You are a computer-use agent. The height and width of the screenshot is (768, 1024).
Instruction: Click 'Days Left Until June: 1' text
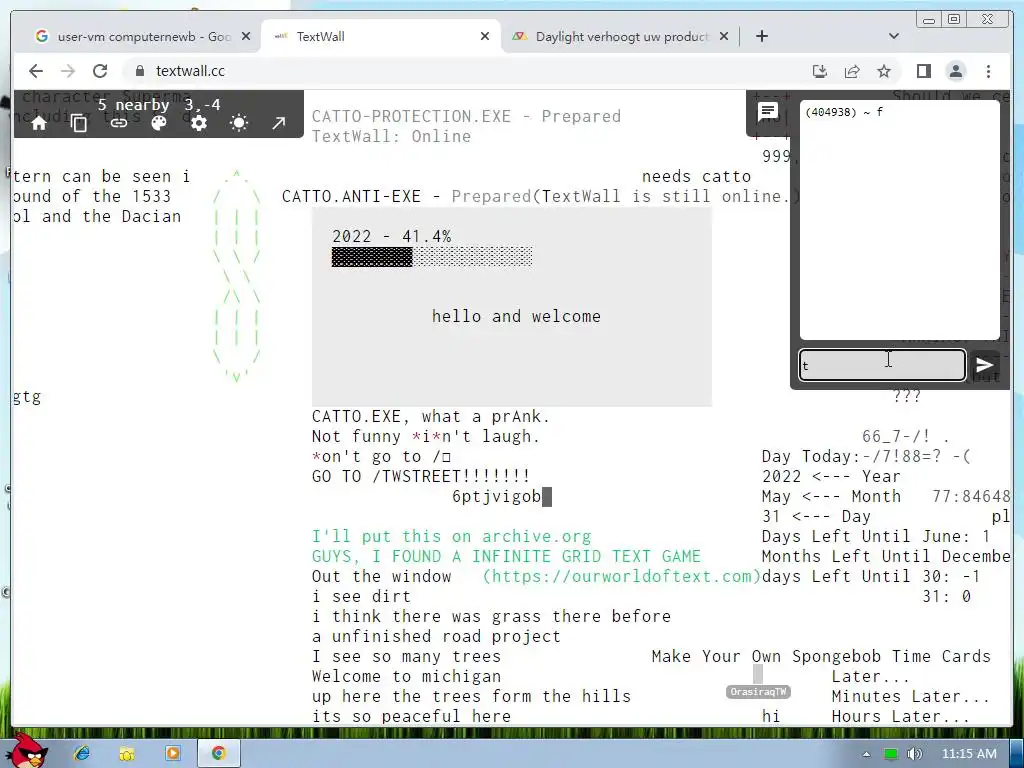coord(876,537)
